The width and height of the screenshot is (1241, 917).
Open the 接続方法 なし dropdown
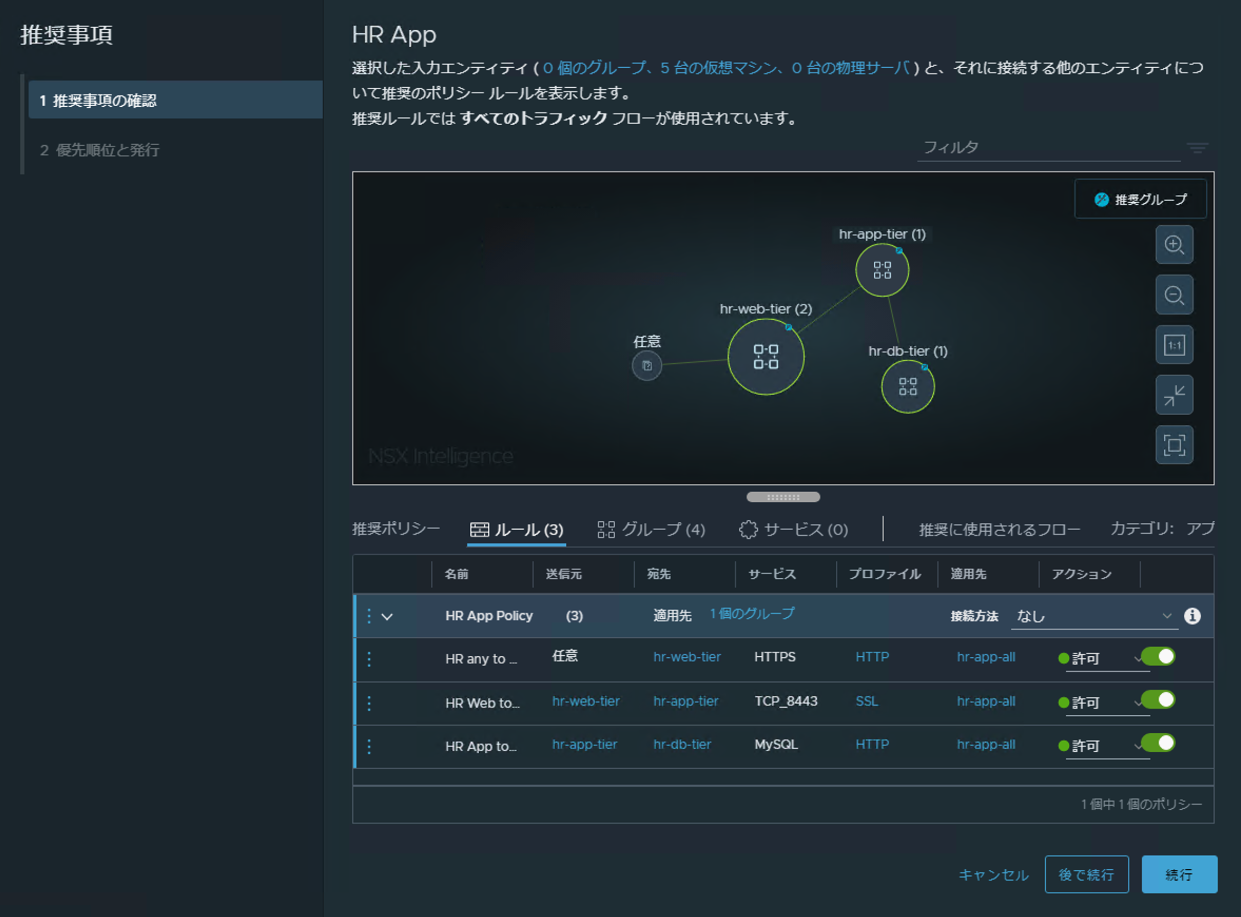1094,616
